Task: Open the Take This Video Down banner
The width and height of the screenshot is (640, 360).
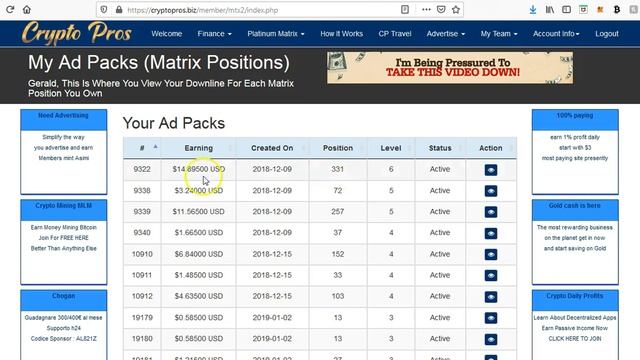Action: click(x=450, y=68)
